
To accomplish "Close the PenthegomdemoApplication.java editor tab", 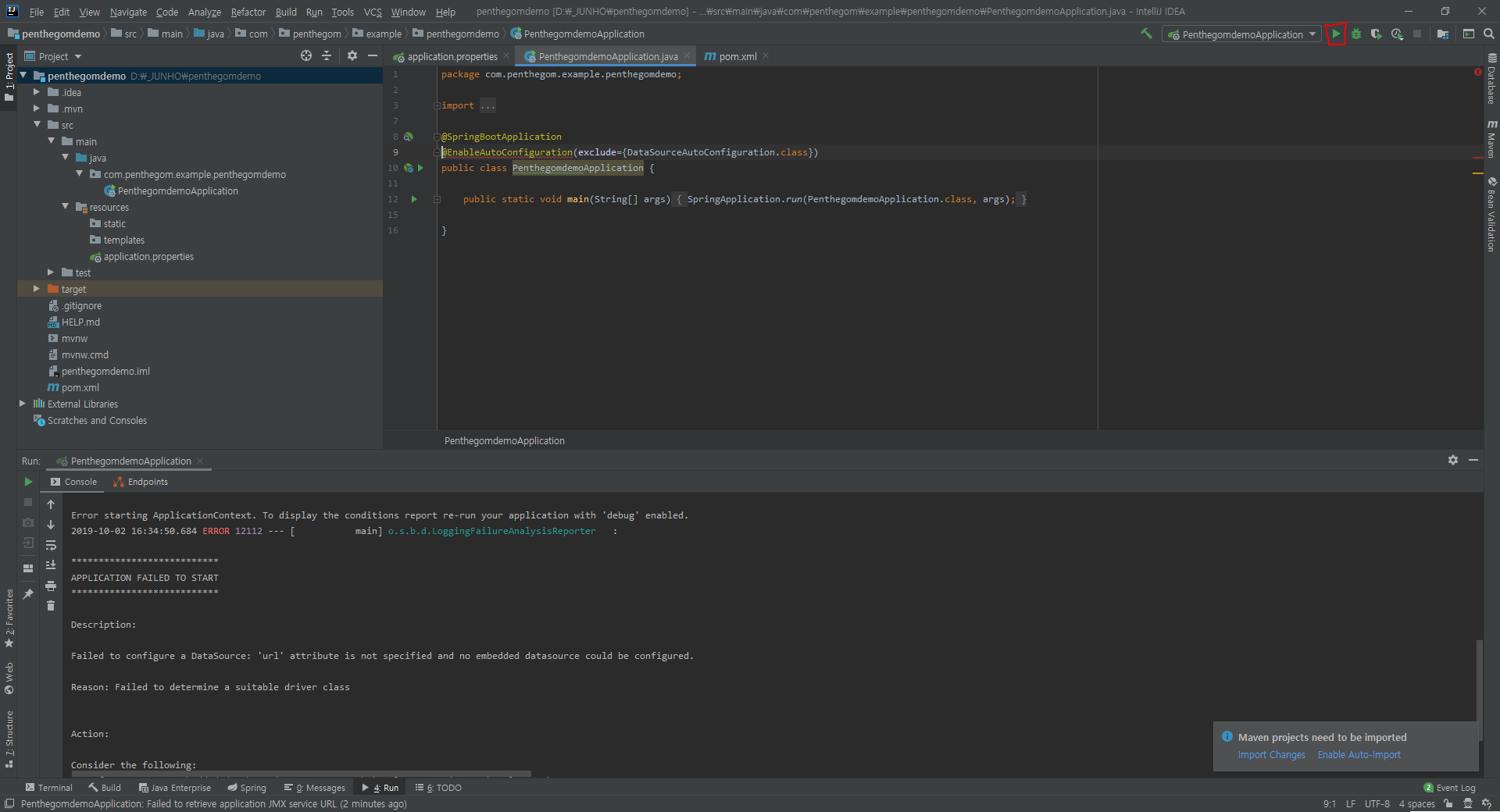I will pos(687,55).
